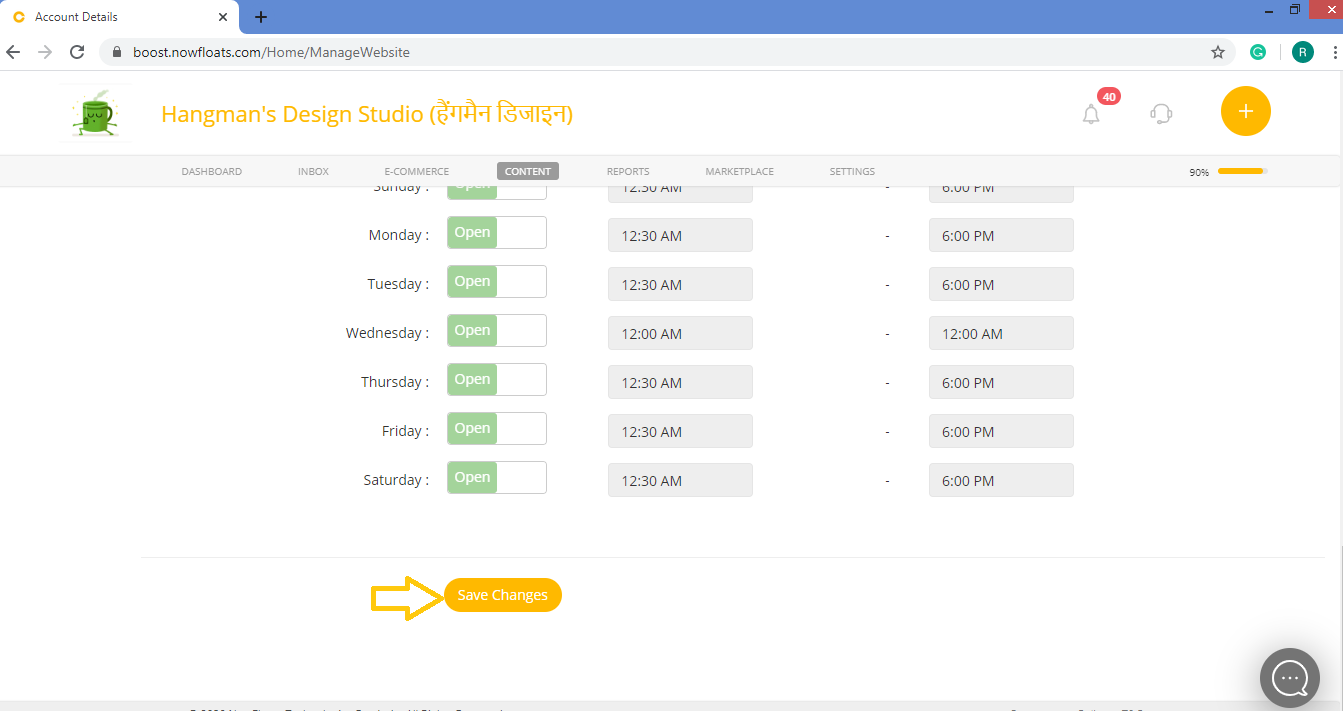Open Chrome three-dot menu
The height and width of the screenshot is (711, 1343).
(x=1335, y=52)
